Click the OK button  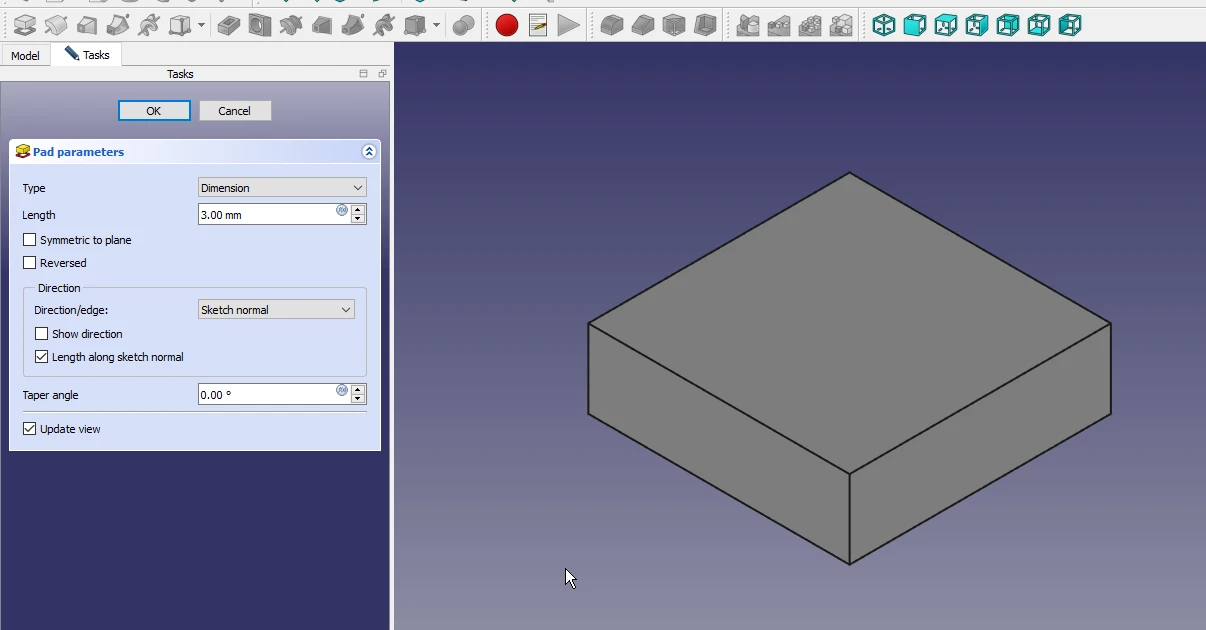(x=154, y=111)
